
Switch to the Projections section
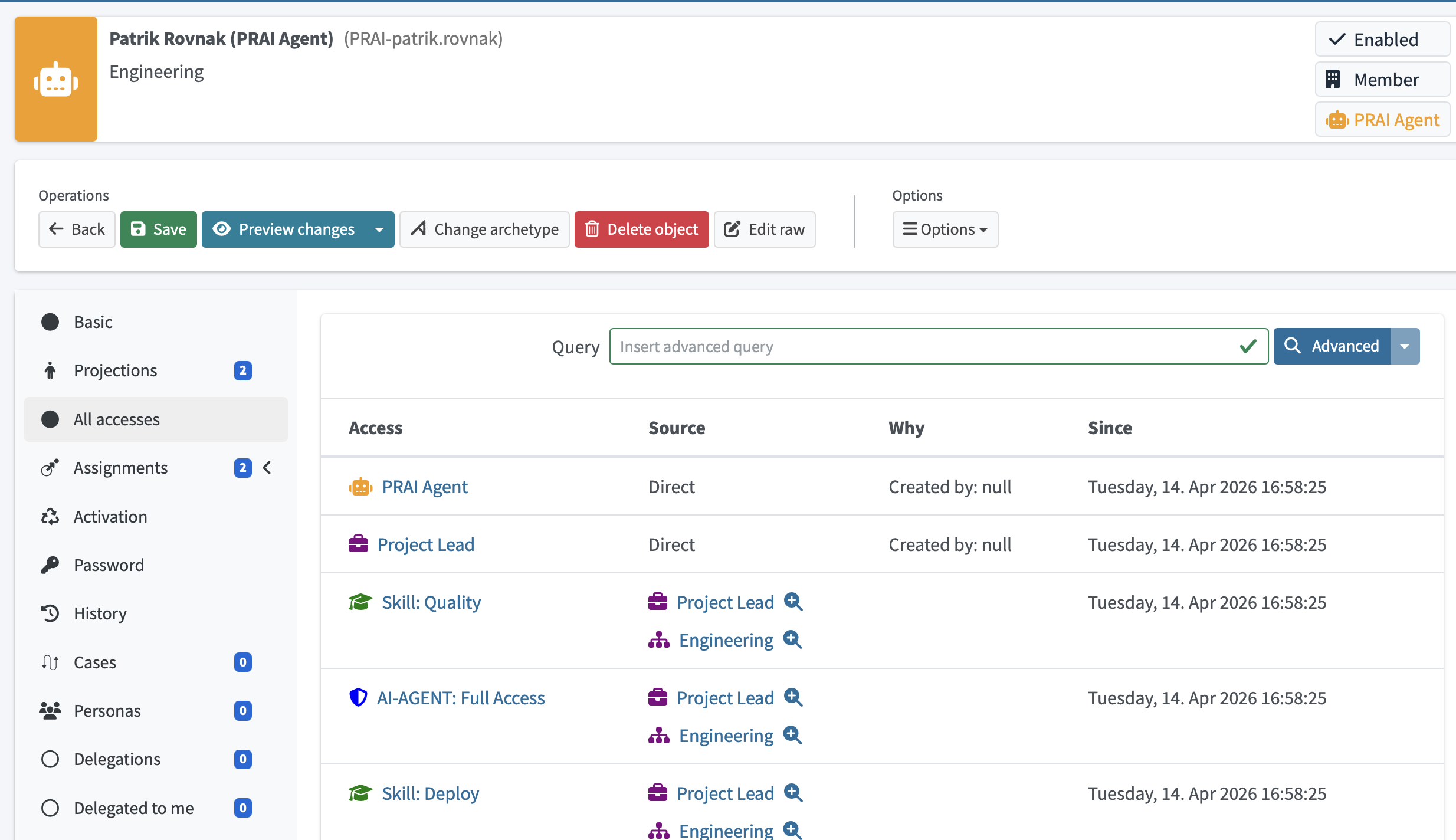tap(116, 370)
